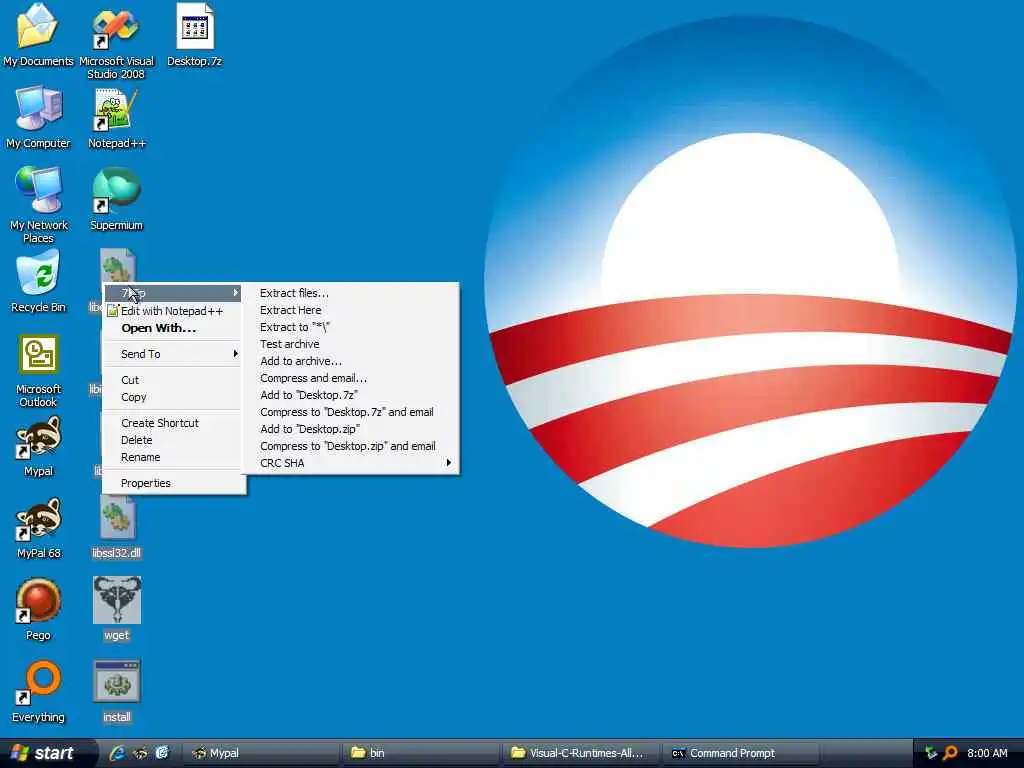Switch to Command Prompt taskbar window
1024x768 pixels.
click(741, 753)
